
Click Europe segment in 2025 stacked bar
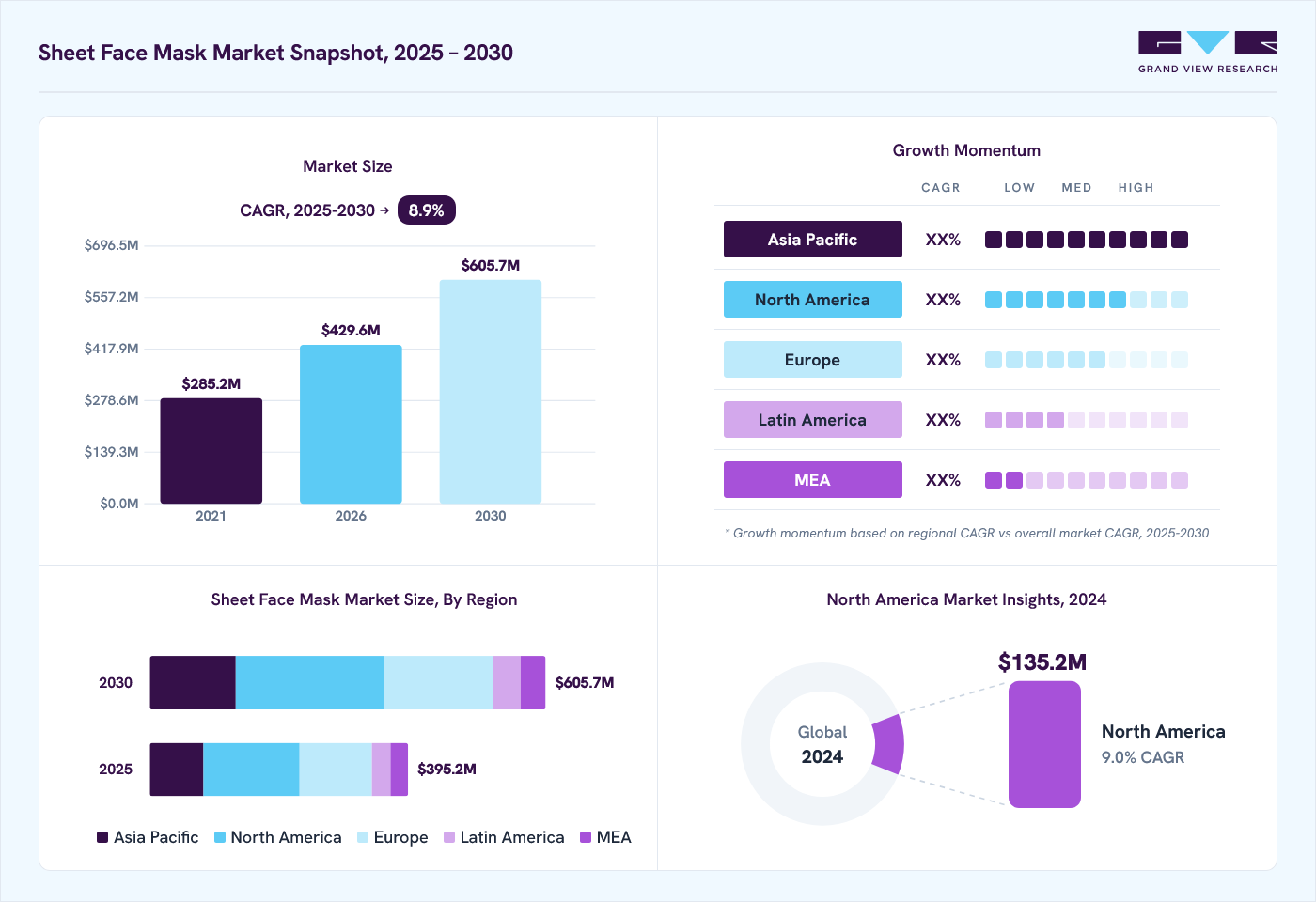336,770
